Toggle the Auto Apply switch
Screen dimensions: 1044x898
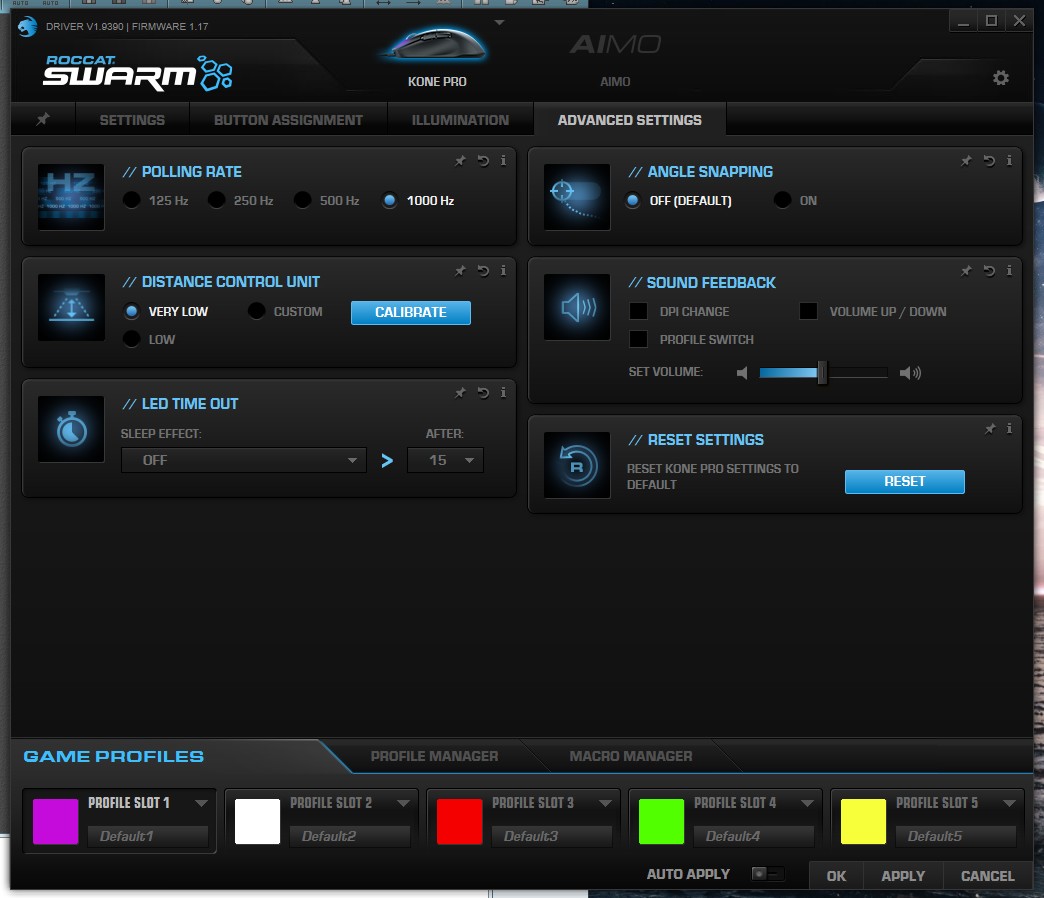pyautogui.click(x=767, y=873)
